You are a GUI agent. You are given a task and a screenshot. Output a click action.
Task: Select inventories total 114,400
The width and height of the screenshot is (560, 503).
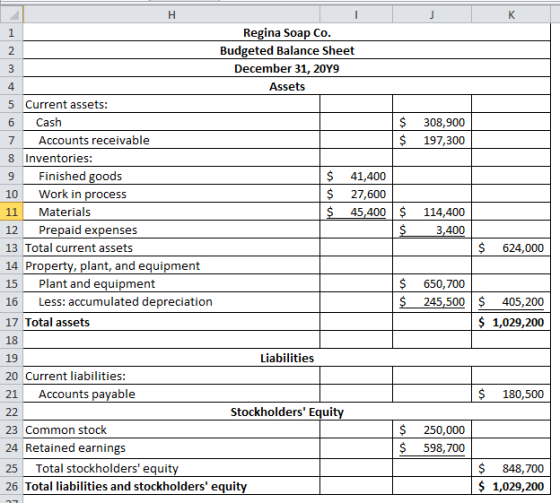pyautogui.click(x=432, y=212)
